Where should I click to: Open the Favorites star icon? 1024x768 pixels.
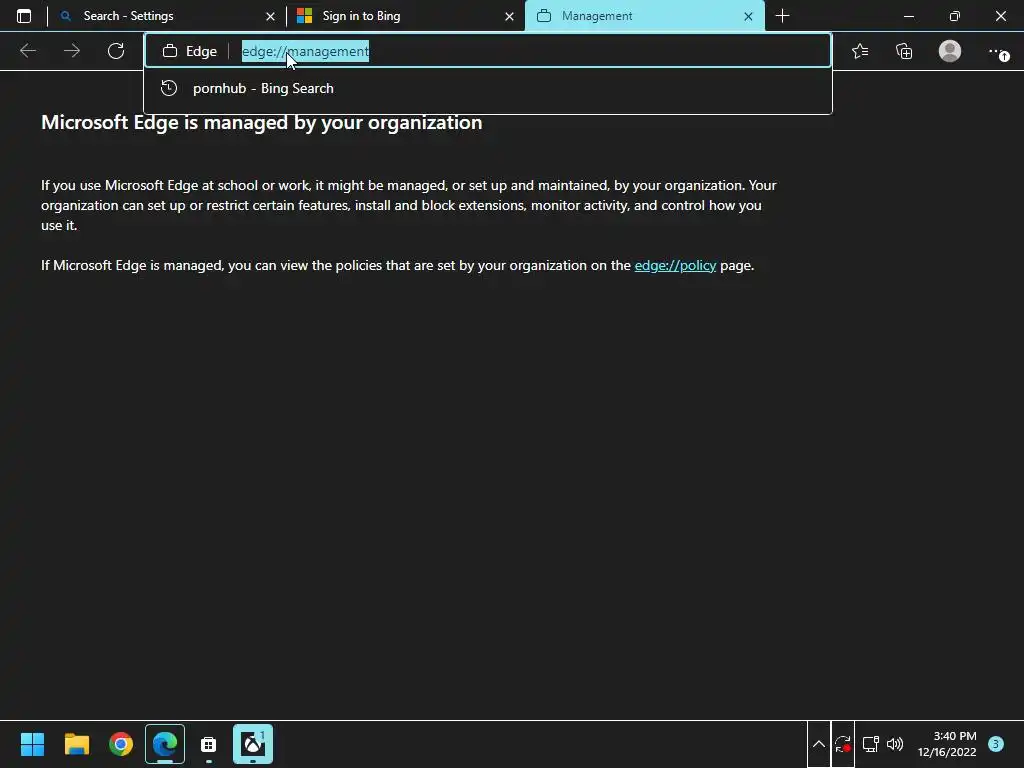pyautogui.click(x=860, y=51)
